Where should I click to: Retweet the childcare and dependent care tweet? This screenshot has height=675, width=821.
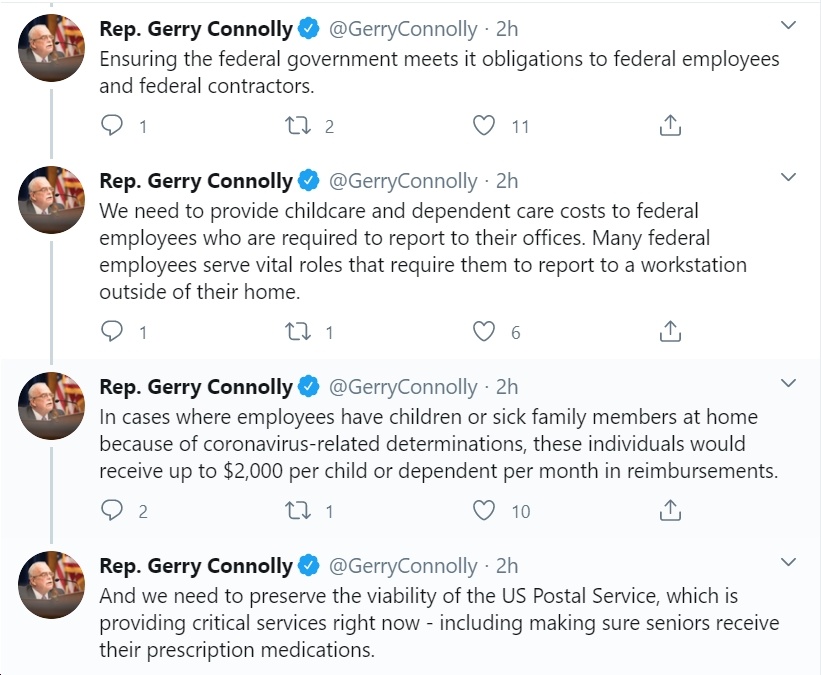pyautogui.click(x=297, y=331)
